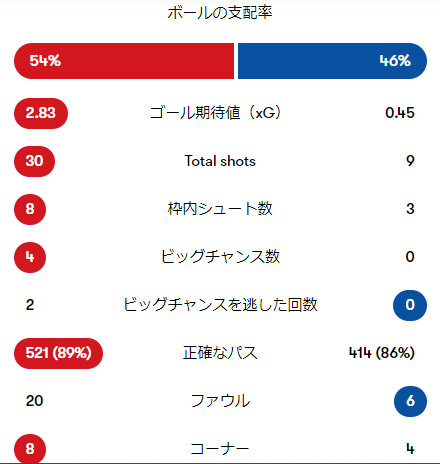440x464 pixels.
Task: Click the 414 (86%) passes value
Action: (x=382, y=353)
